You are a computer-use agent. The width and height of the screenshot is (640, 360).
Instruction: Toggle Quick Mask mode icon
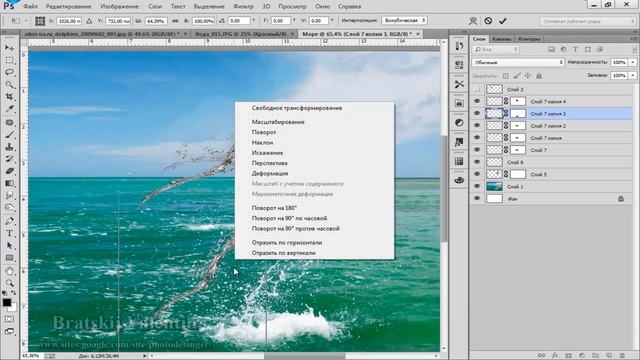[9, 320]
